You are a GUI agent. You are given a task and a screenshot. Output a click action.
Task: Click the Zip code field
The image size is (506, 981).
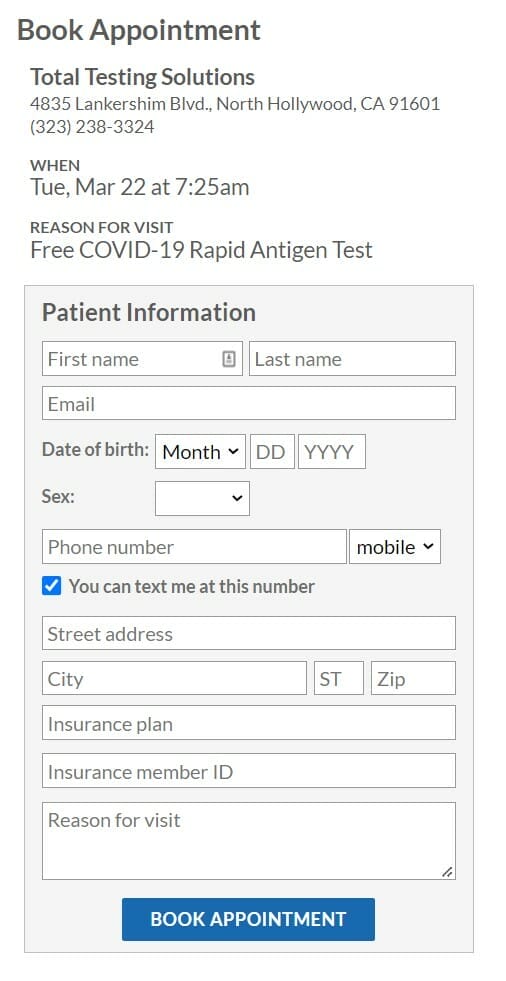click(413, 678)
